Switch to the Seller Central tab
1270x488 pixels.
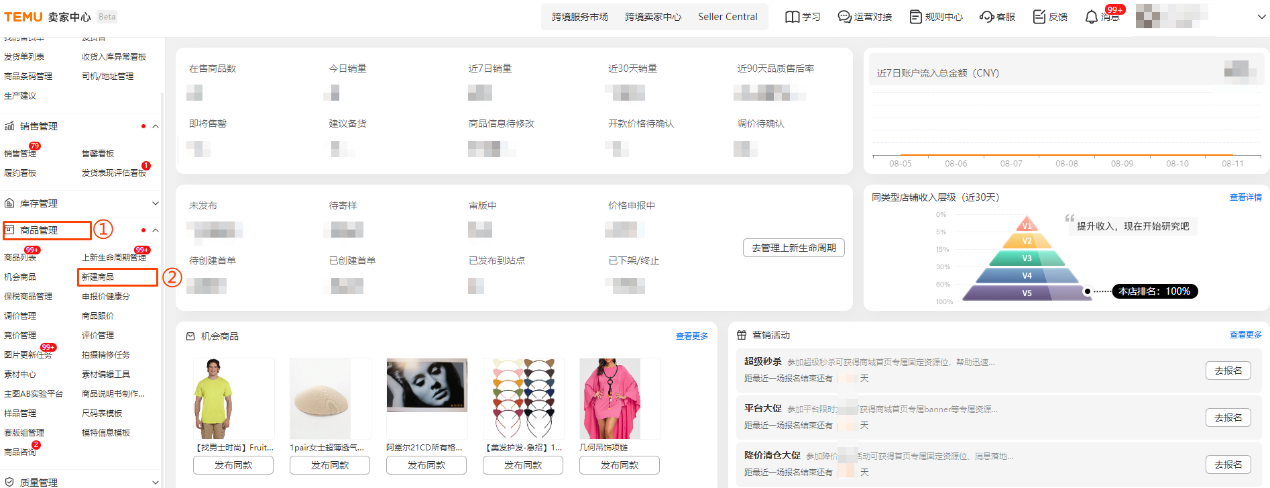pos(727,17)
